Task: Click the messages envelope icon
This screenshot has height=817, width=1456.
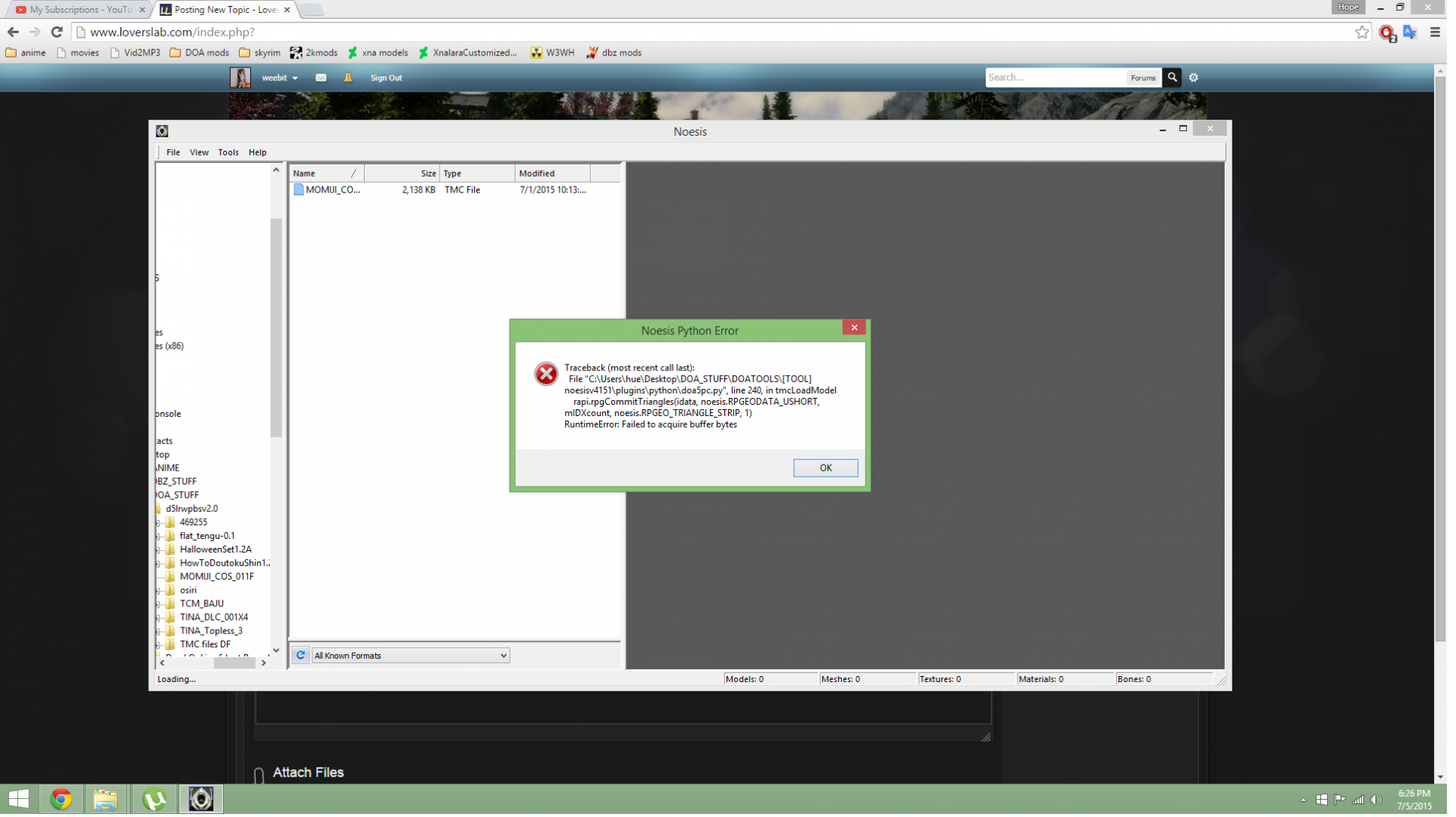Action: tap(322, 78)
